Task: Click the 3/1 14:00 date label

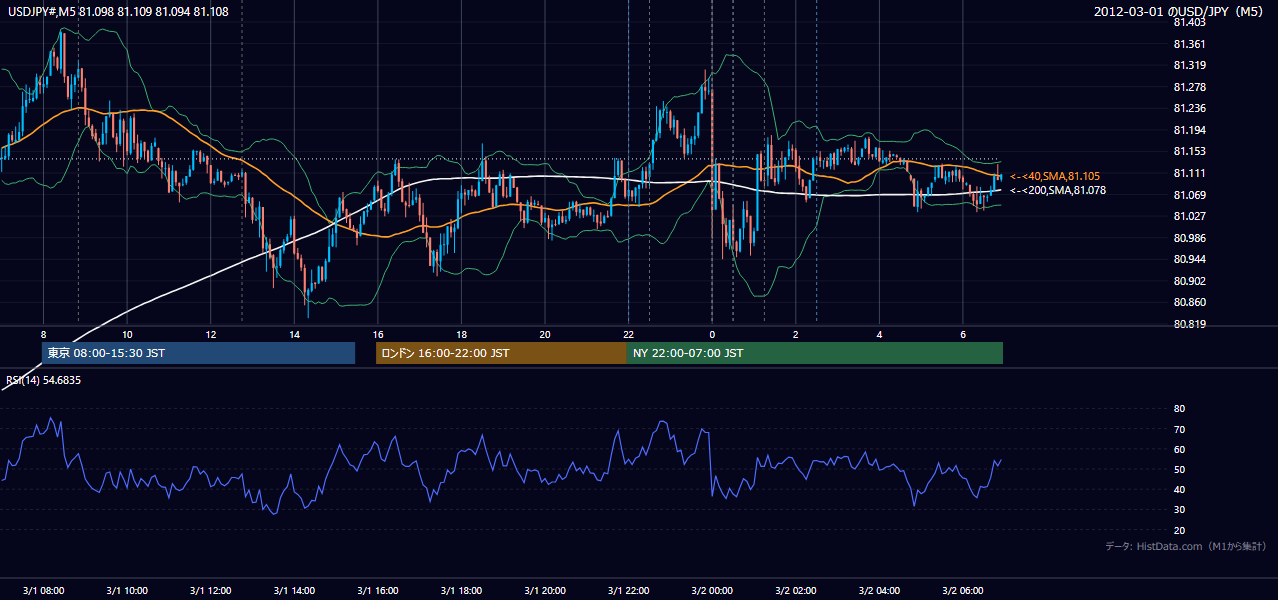Action: 294,591
